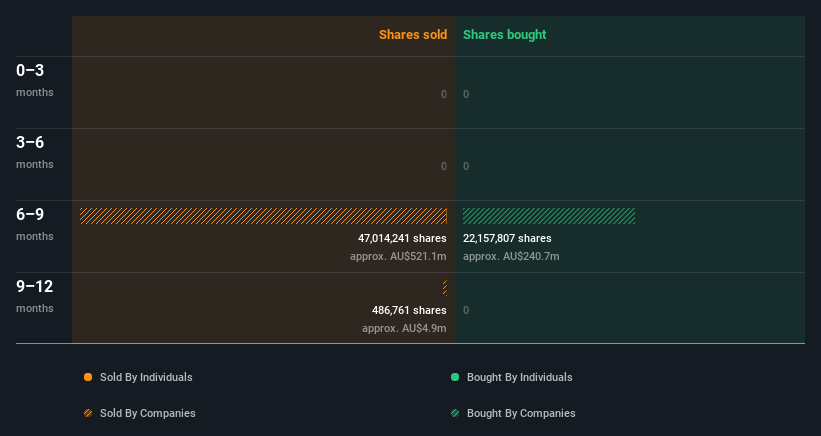821x436 pixels.
Task: Click the shares bought 0 in 0–3 months row
Action: pos(466,95)
